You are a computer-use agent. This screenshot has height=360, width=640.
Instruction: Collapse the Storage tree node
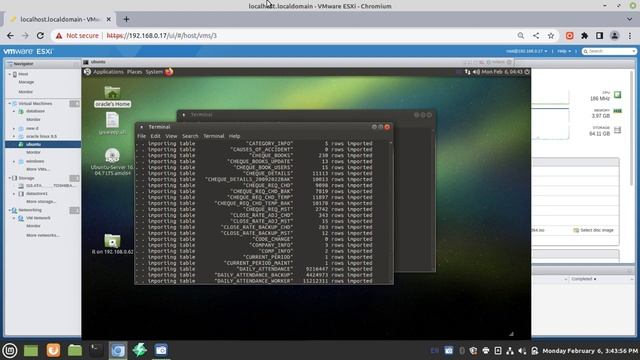coord(10,178)
